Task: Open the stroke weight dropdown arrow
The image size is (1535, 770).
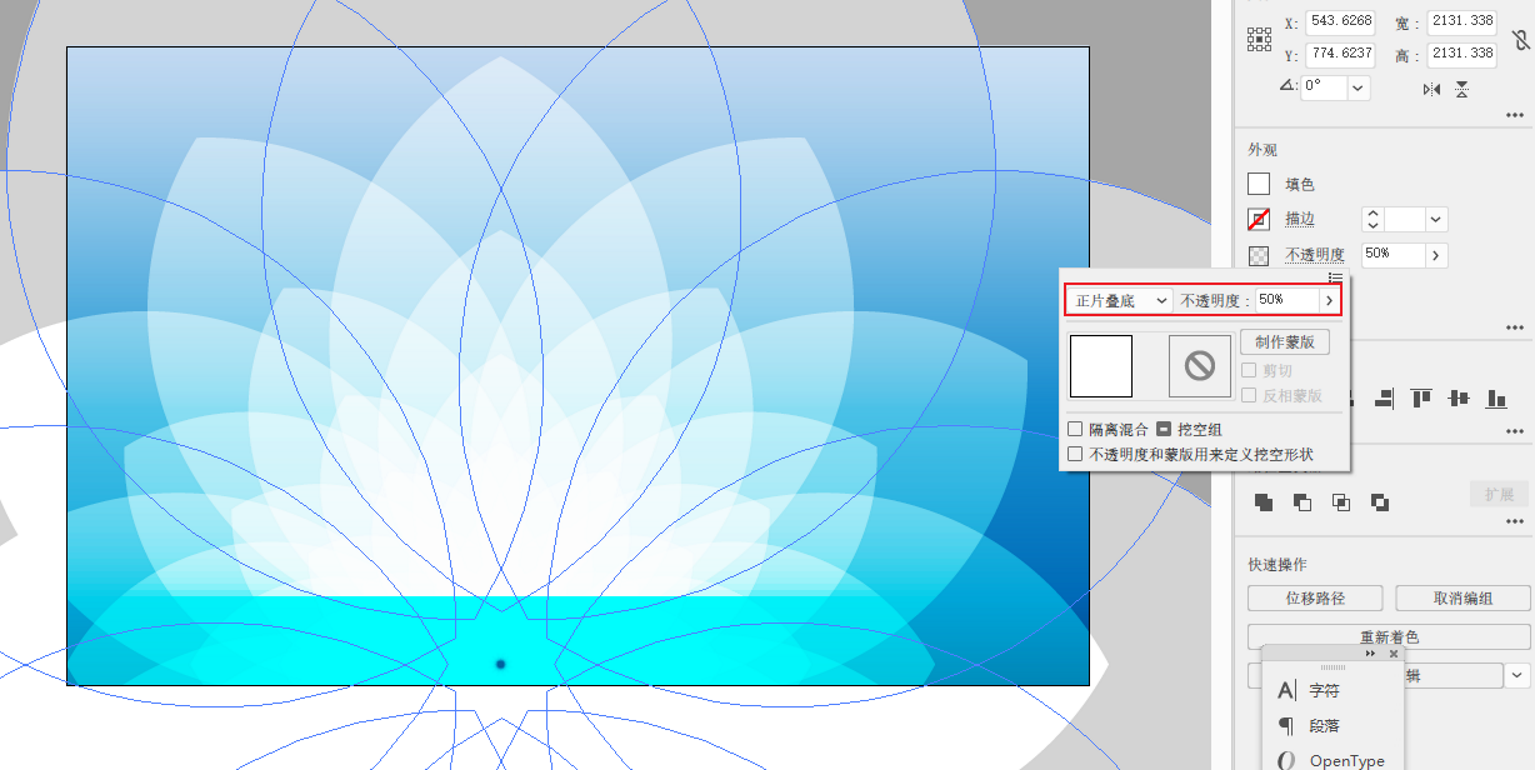Action: coord(1436,219)
